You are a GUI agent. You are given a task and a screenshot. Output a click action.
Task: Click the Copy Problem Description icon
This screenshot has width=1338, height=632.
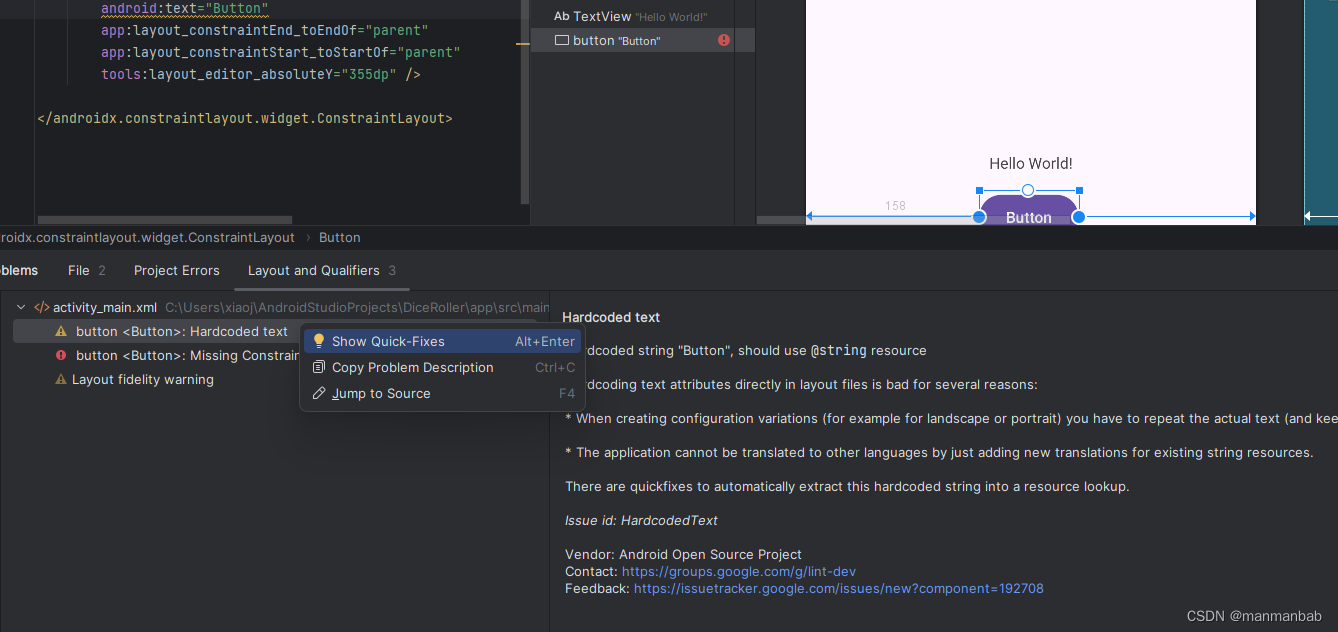point(319,367)
